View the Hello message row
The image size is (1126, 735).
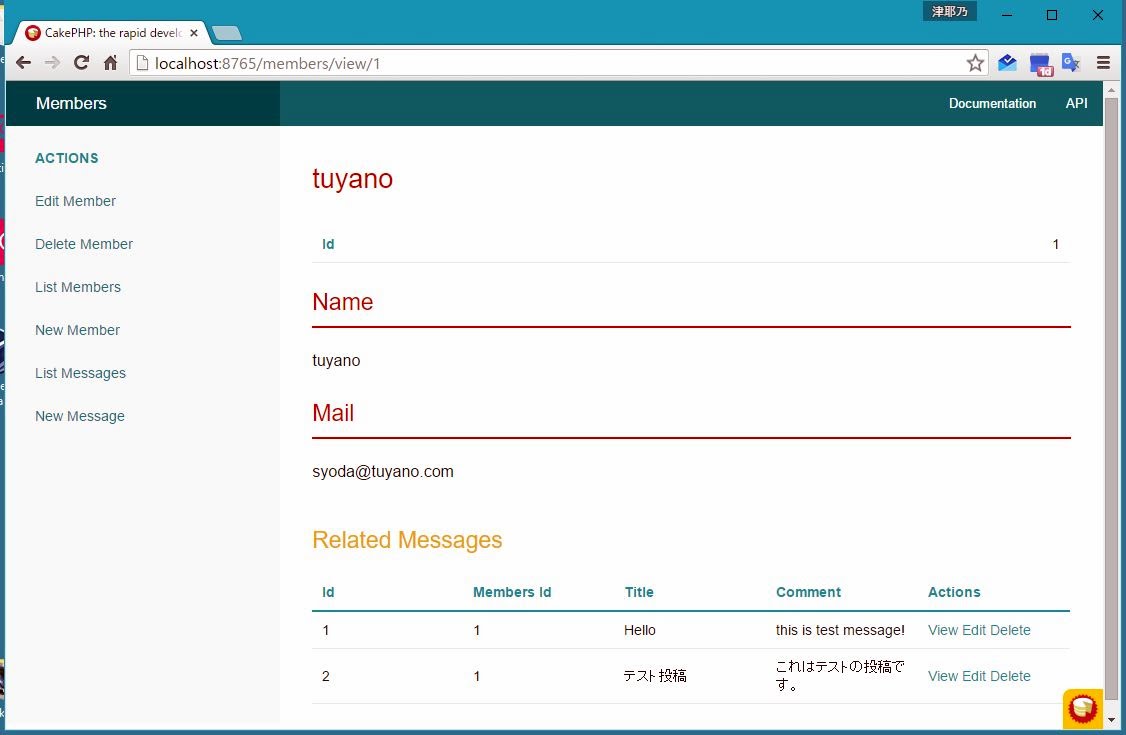click(942, 630)
